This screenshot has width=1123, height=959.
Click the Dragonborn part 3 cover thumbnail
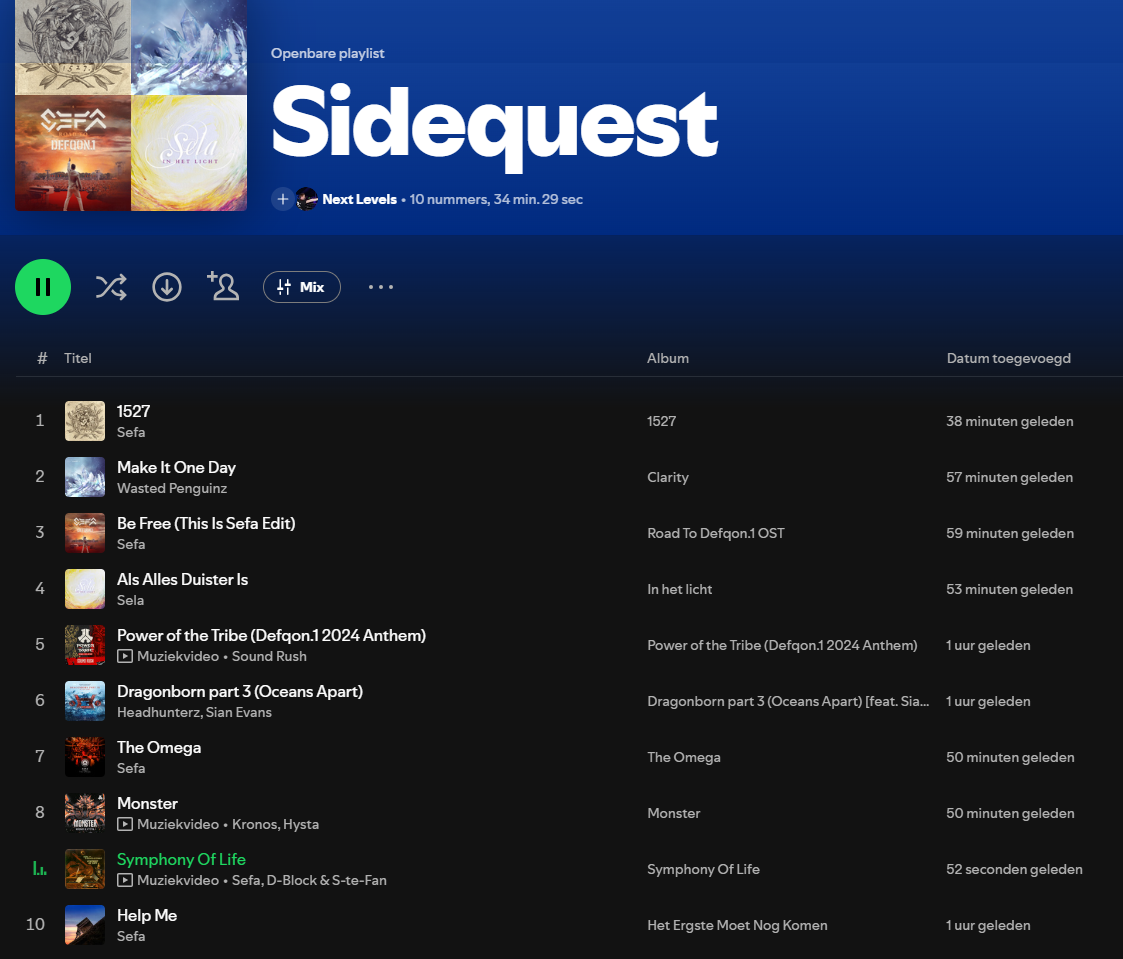(85, 700)
